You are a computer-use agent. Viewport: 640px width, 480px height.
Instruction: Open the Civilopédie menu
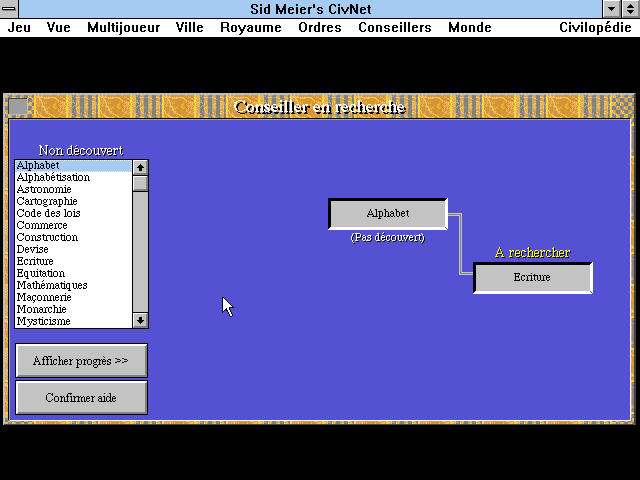595,27
